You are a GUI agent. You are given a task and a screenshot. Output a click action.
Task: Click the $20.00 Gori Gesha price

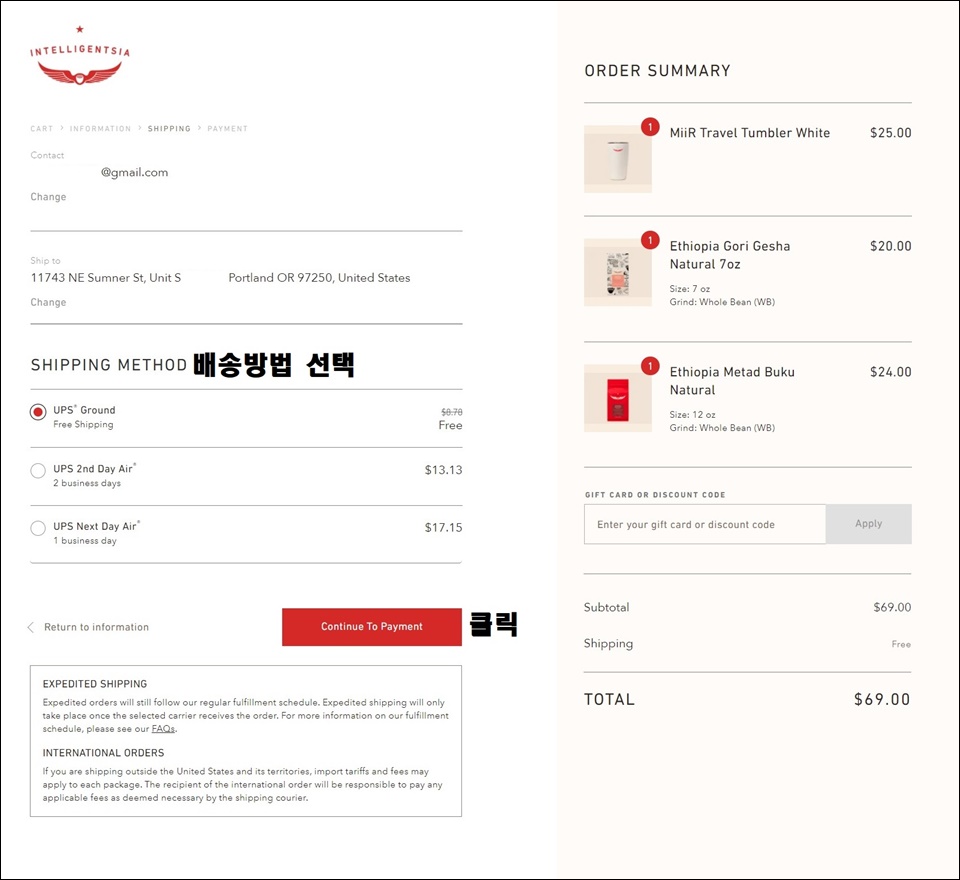890,246
